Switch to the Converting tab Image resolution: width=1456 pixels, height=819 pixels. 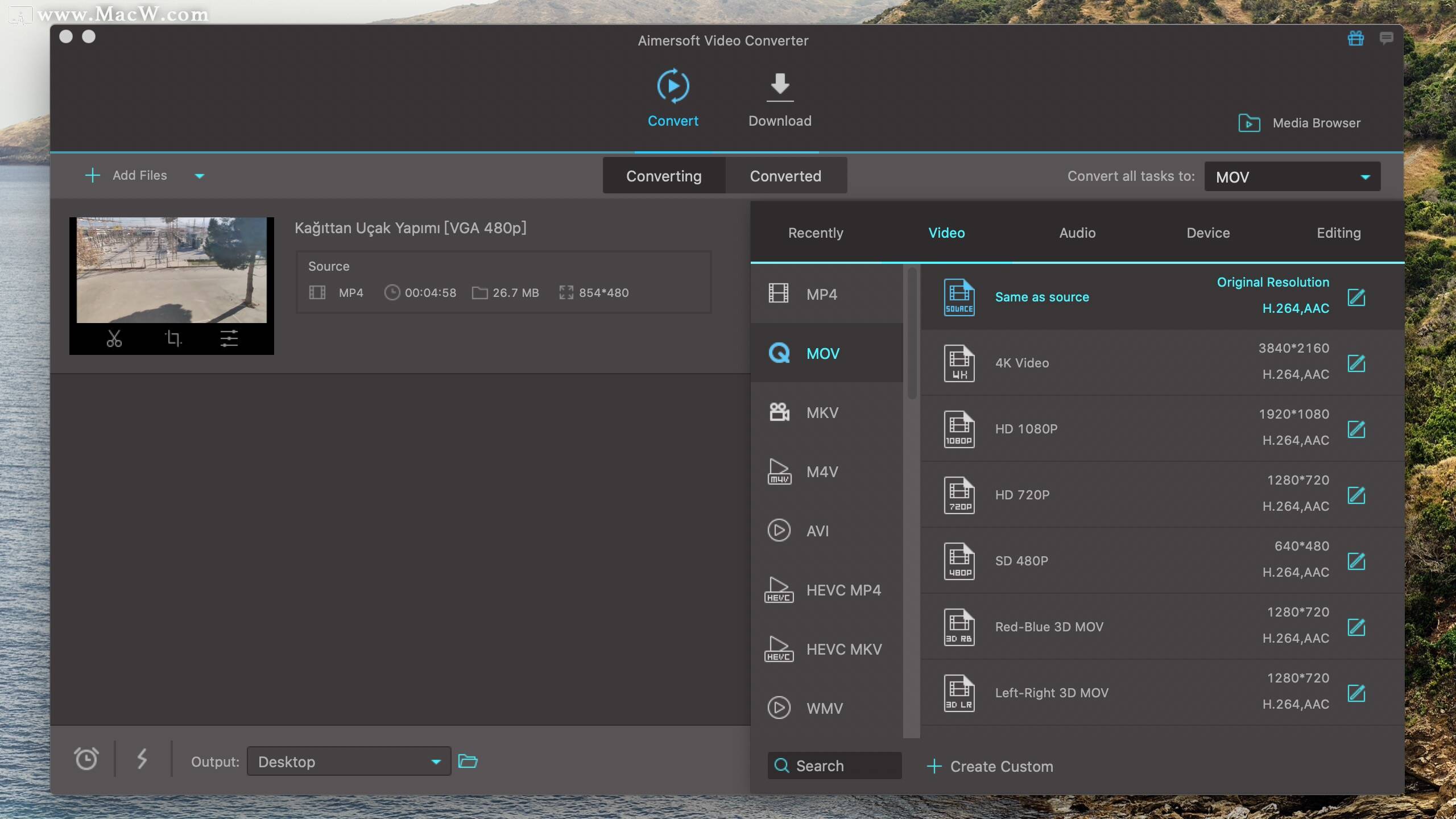coord(664,176)
